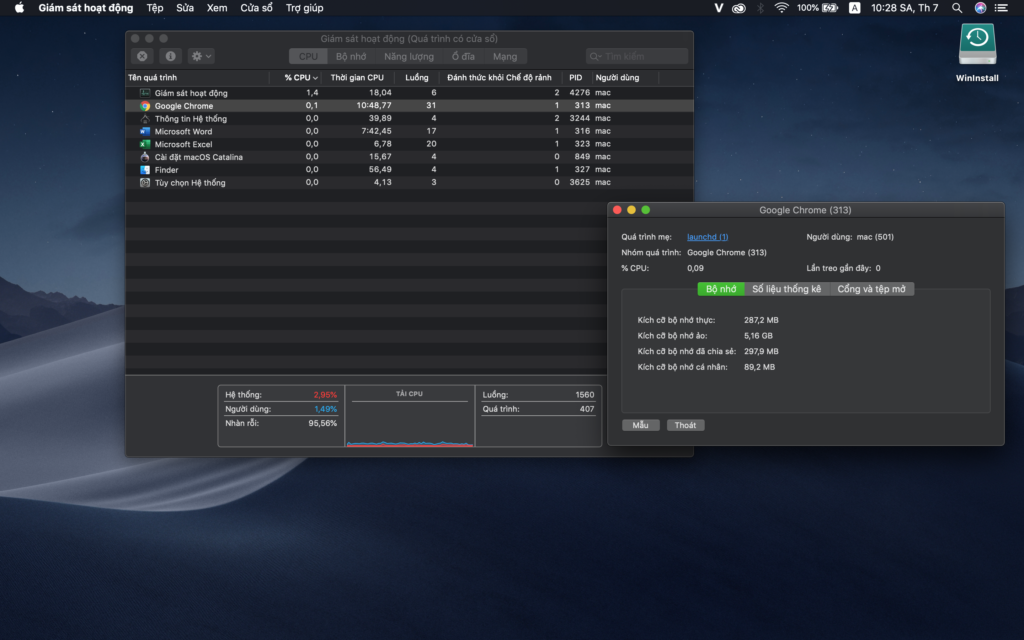Click the PID column header

(x=575, y=78)
